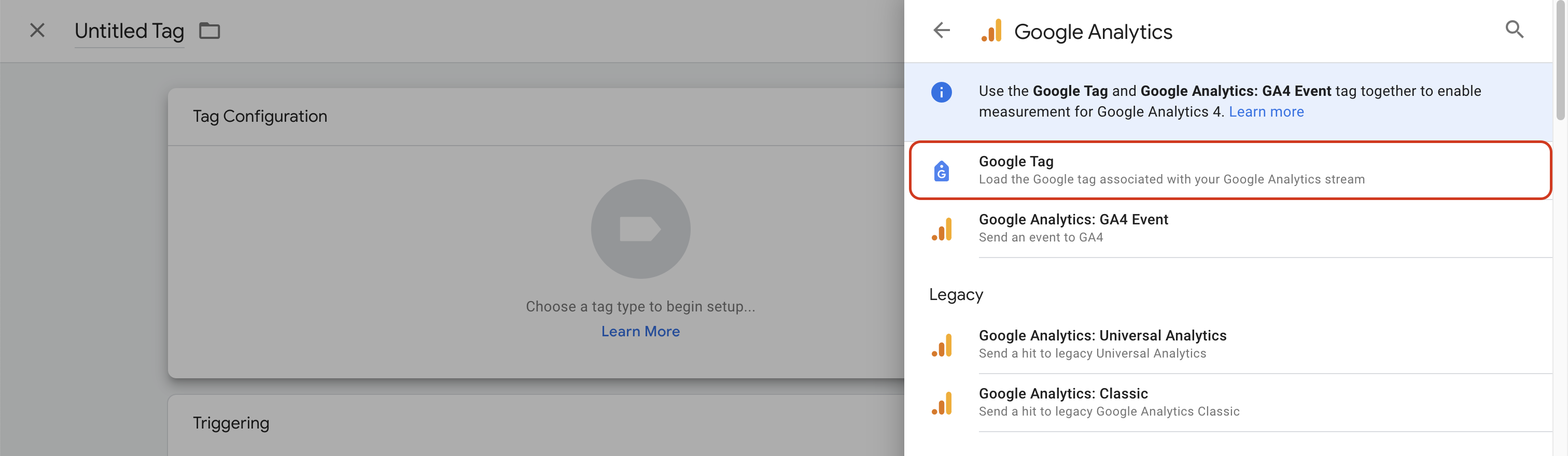Go back using the panel's left arrow
Screen dimensions: 1568x456
[x=941, y=31]
